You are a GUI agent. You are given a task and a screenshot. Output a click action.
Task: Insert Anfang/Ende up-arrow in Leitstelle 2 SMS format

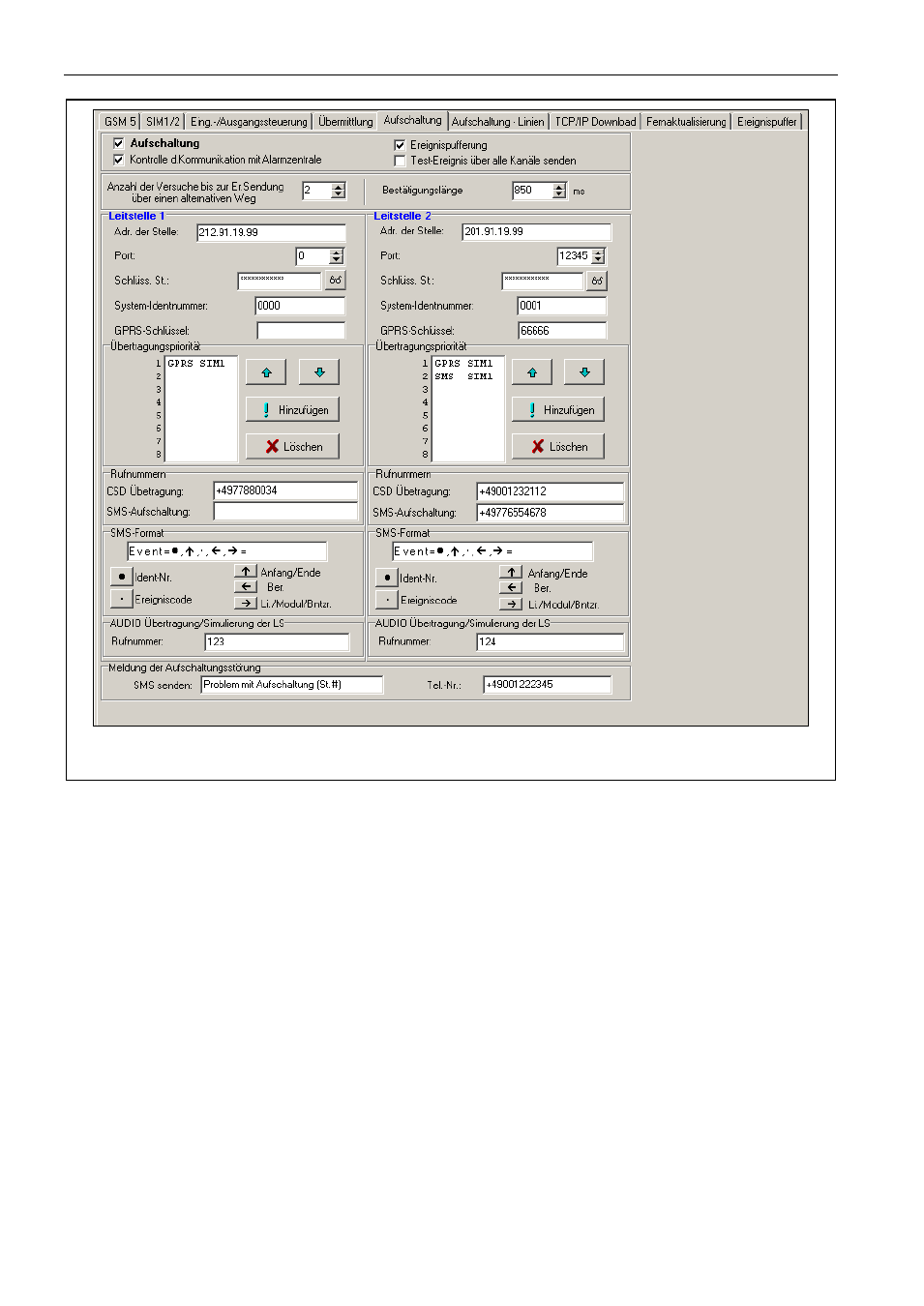[x=511, y=573]
